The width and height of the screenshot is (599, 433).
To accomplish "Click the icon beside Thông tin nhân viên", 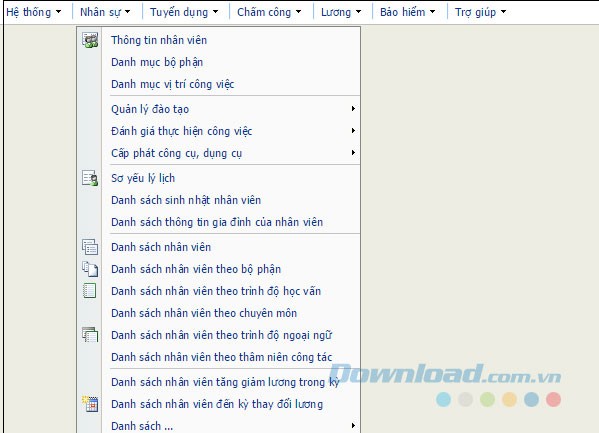I will [90, 40].
